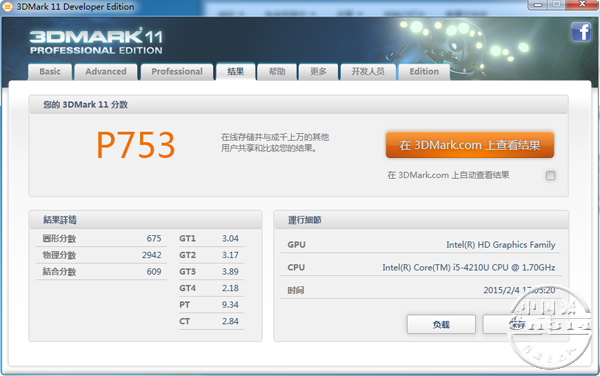Click the 负载 button
The width and height of the screenshot is (600, 376).
tap(441, 324)
